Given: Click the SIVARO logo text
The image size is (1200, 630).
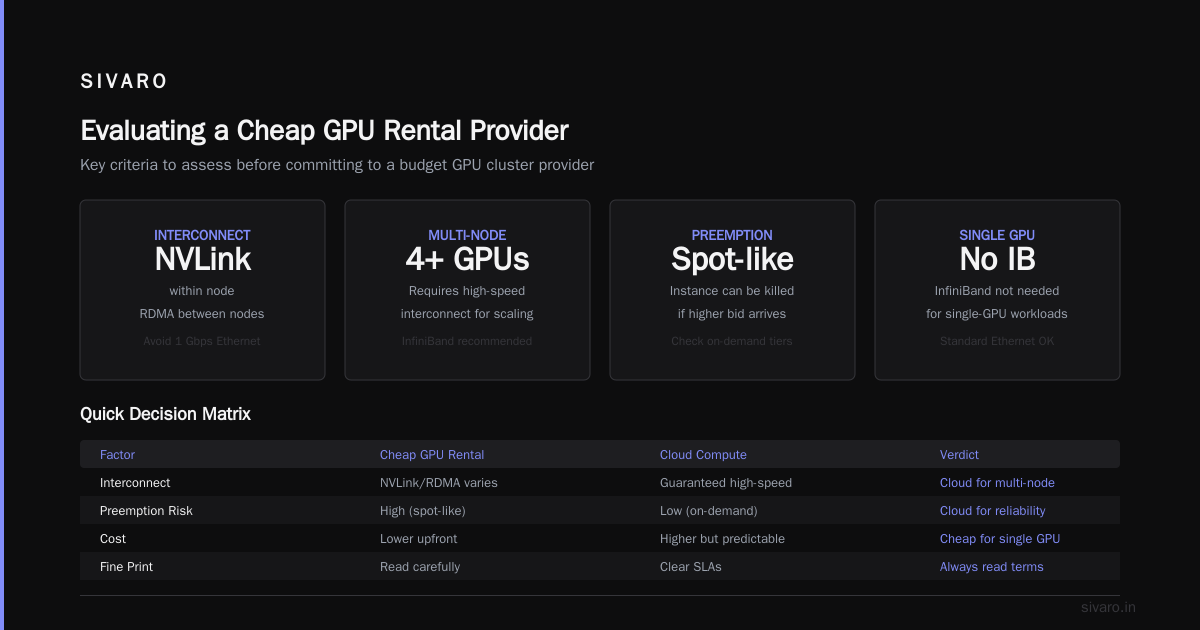Looking at the screenshot, I should 124,82.
